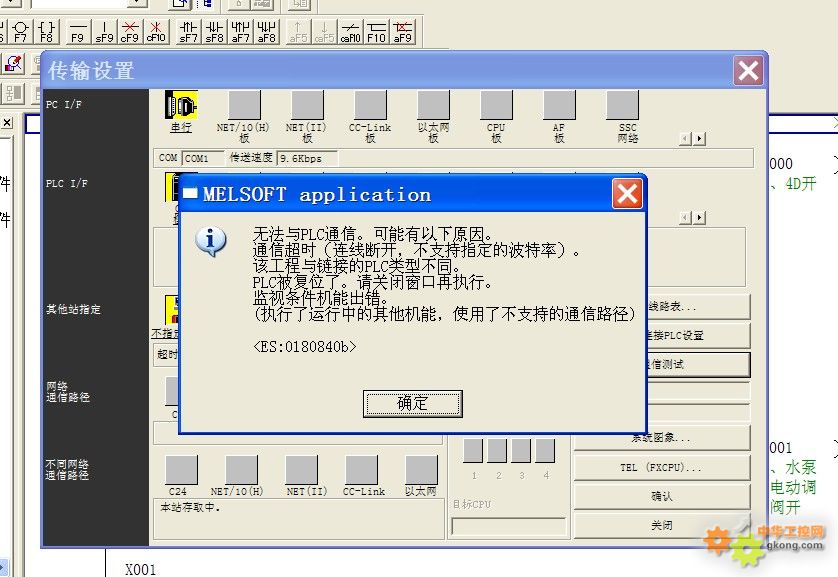Click the 确认 button in 传输设置

pos(662,496)
